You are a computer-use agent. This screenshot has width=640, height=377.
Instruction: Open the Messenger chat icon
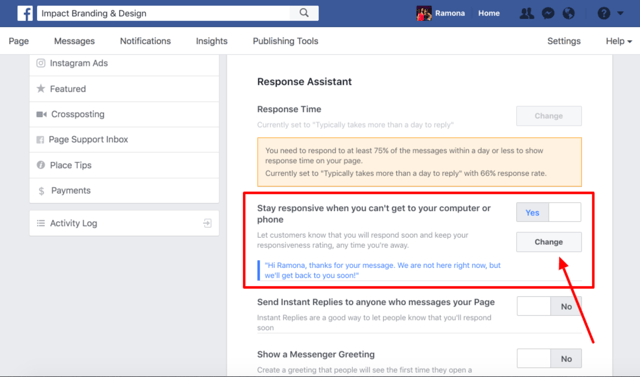coord(548,13)
